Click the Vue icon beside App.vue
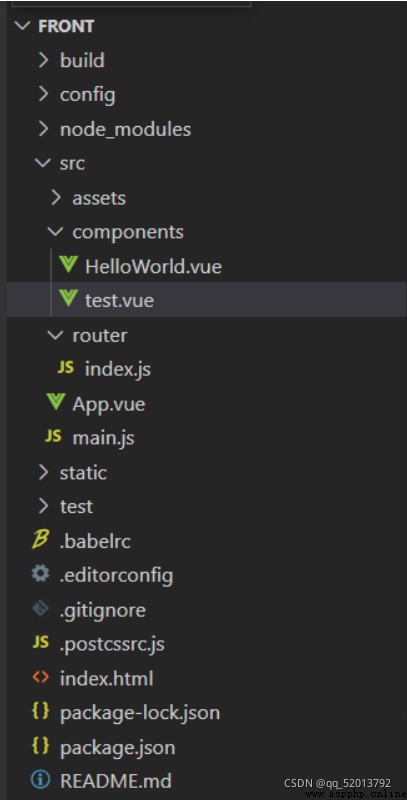 click(x=55, y=403)
